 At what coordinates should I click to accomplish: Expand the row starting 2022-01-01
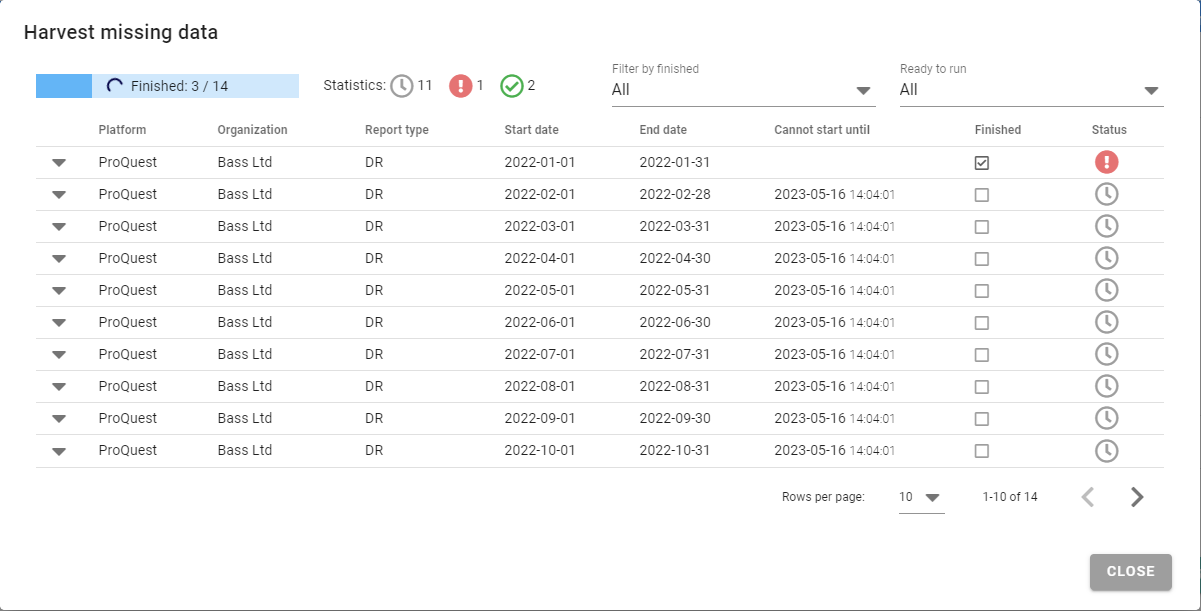click(59, 163)
